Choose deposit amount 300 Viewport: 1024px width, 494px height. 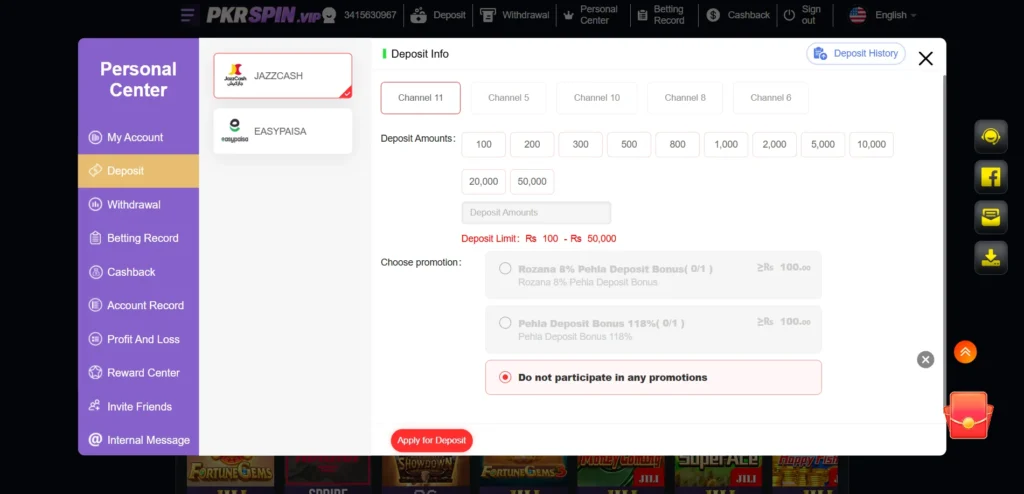[x=581, y=144]
